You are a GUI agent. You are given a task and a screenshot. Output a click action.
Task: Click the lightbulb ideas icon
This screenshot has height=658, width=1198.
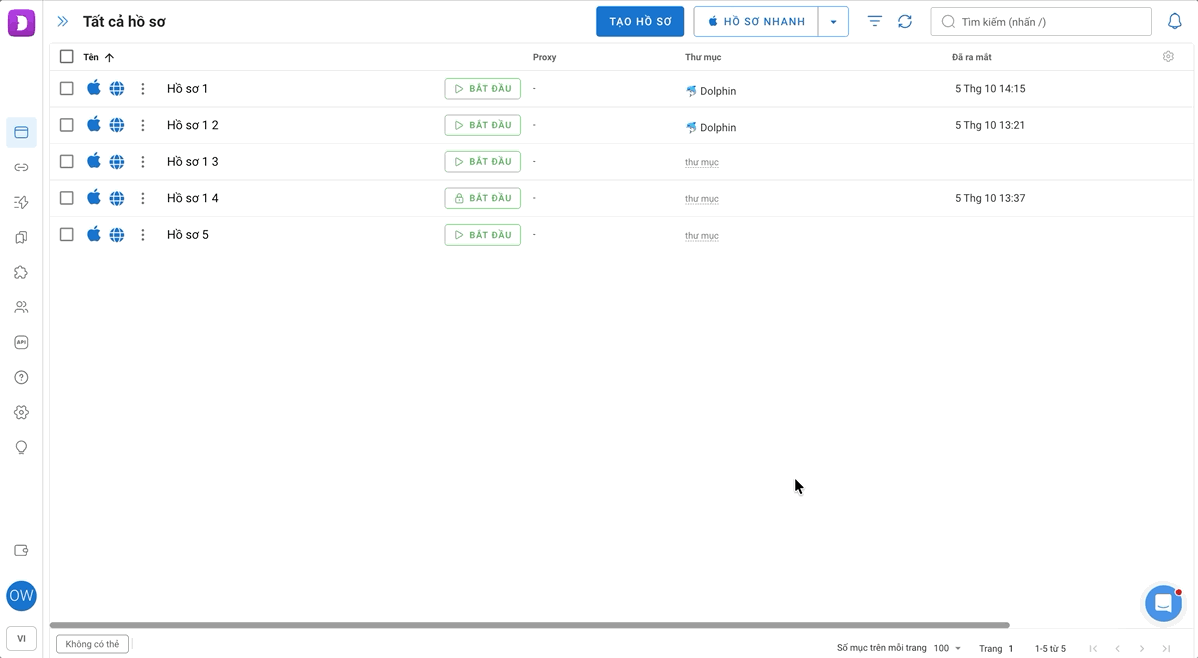click(x=21, y=448)
